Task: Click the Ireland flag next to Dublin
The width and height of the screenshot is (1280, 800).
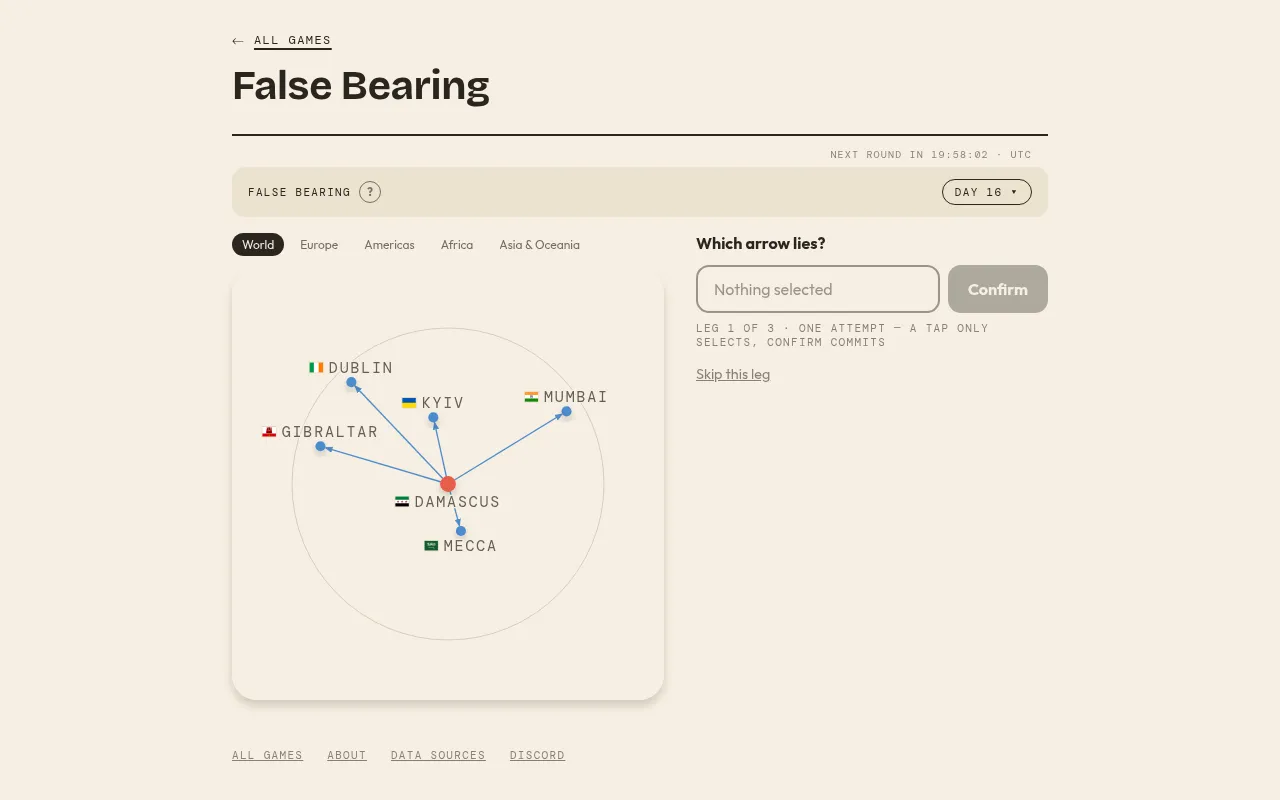Action: tap(316, 368)
